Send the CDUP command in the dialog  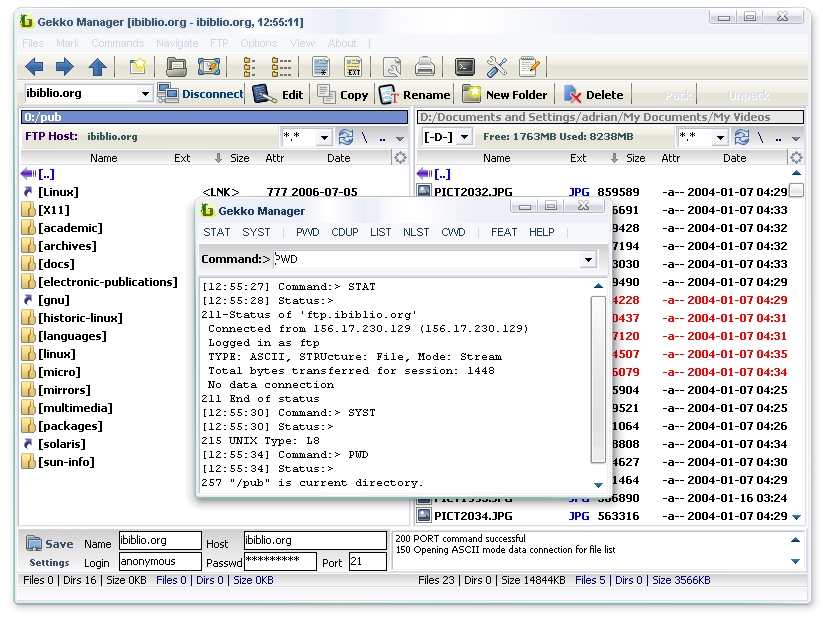pyautogui.click(x=345, y=232)
